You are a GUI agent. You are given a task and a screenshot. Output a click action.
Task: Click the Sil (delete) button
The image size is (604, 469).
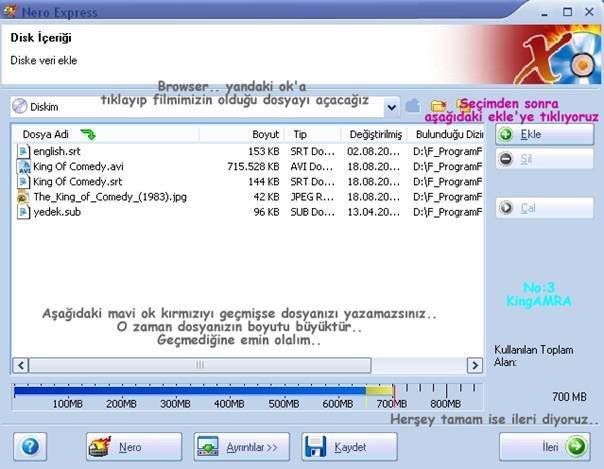(x=544, y=159)
